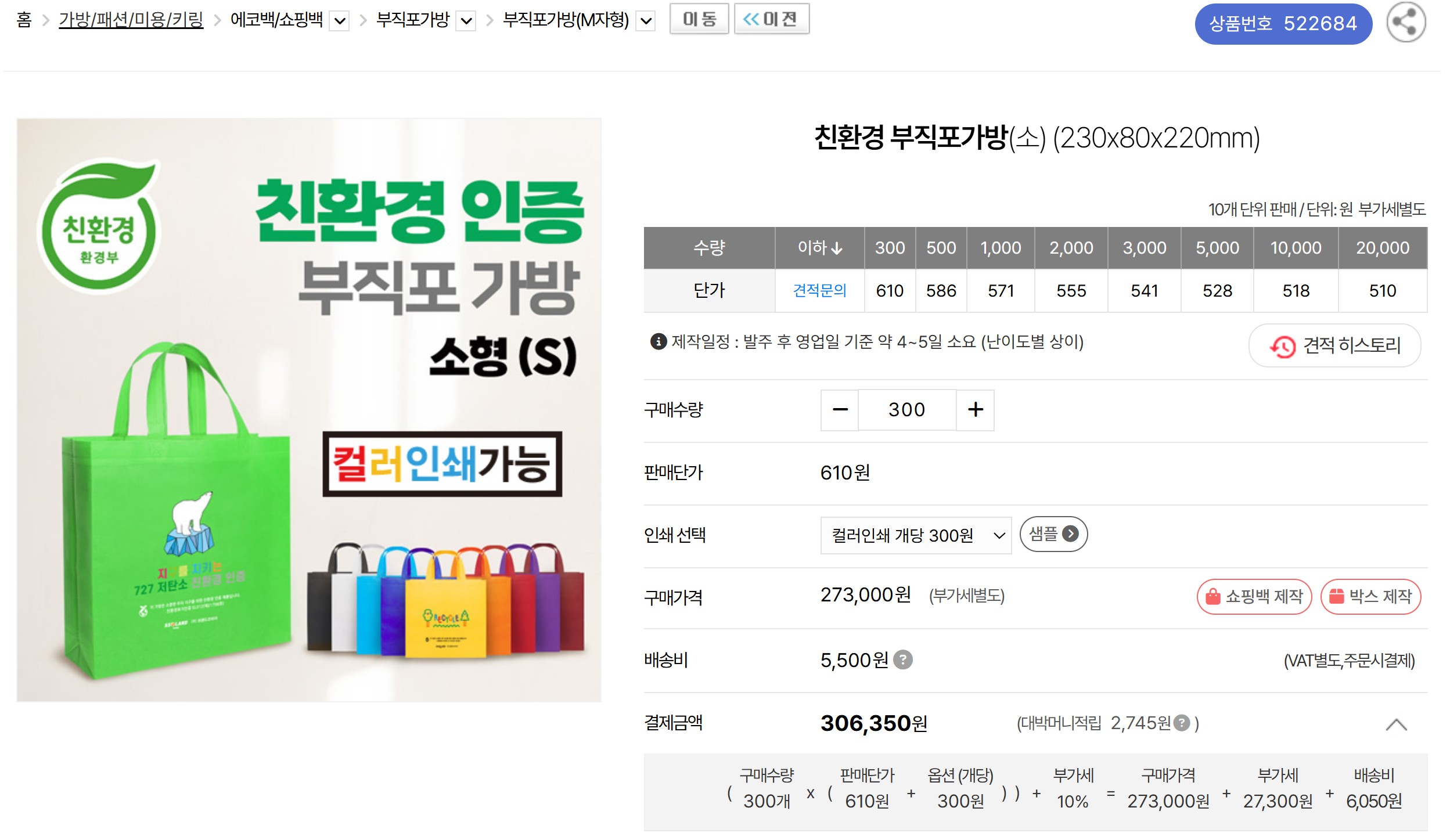Click the 구매수량 input field showing 300
This screenshot has width=1450, height=840.
906,410
